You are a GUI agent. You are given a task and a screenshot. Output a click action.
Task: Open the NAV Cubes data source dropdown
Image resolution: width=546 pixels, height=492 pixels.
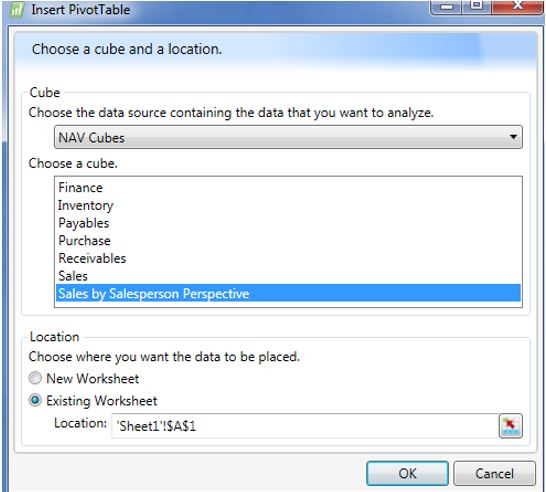[288, 137]
